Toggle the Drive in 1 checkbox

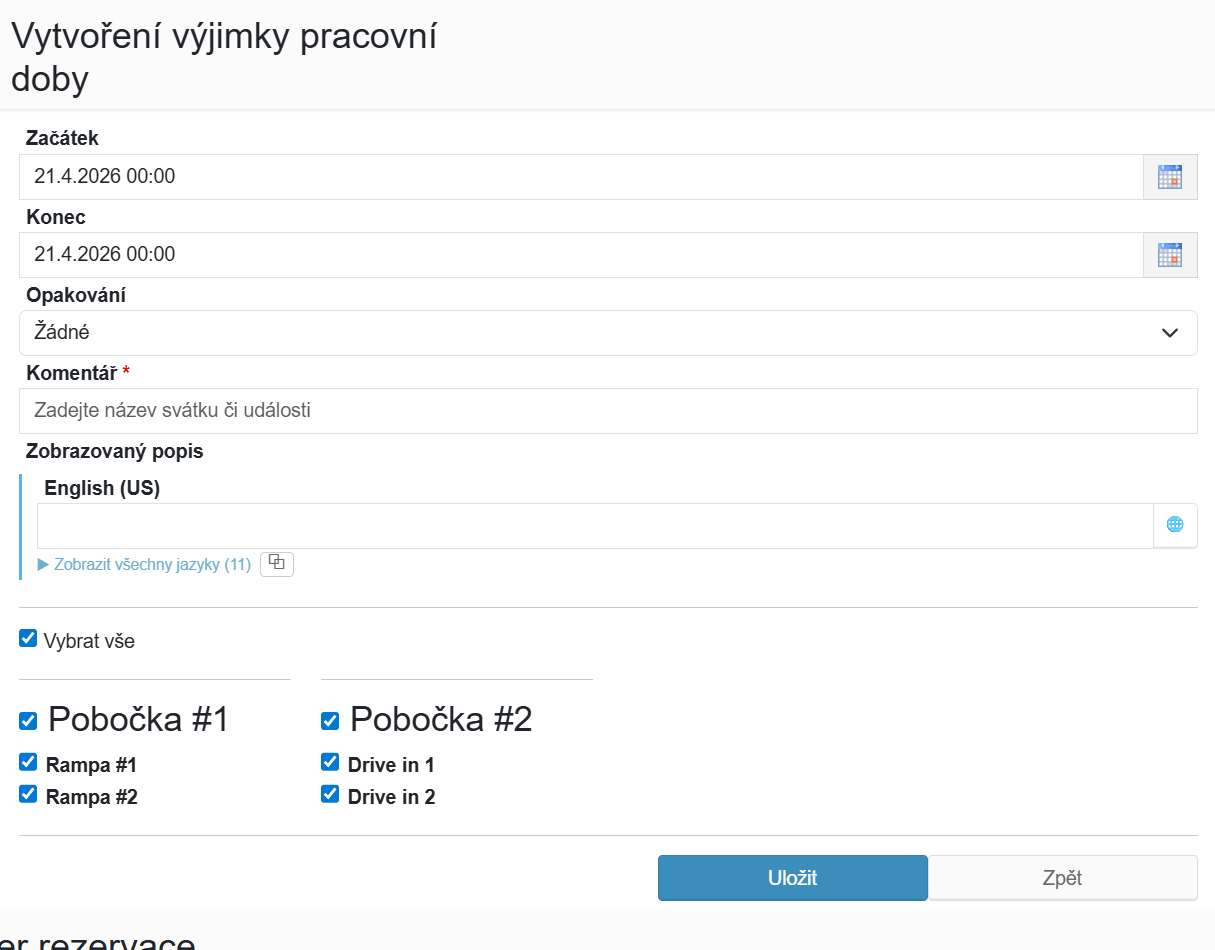pyautogui.click(x=330, y=762)
